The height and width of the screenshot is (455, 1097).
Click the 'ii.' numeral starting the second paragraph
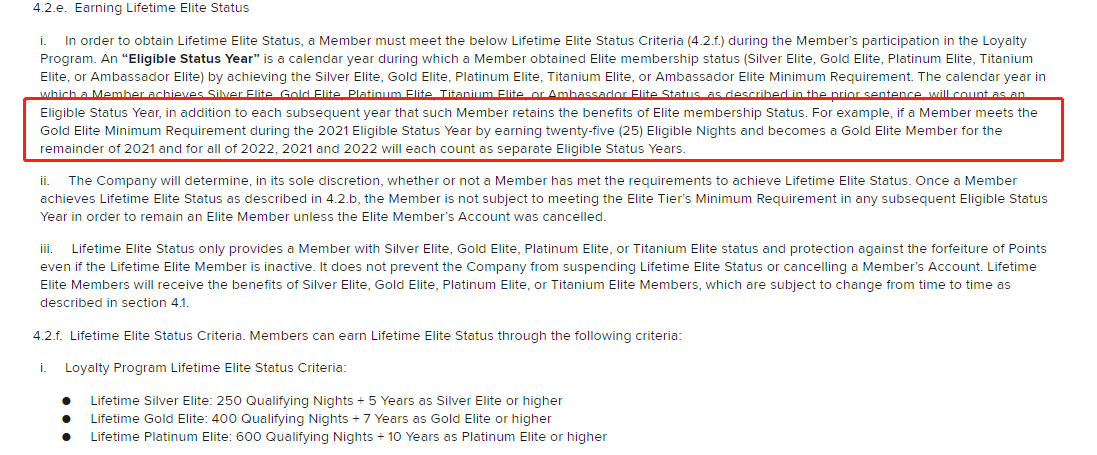click(x=45, y=181)
